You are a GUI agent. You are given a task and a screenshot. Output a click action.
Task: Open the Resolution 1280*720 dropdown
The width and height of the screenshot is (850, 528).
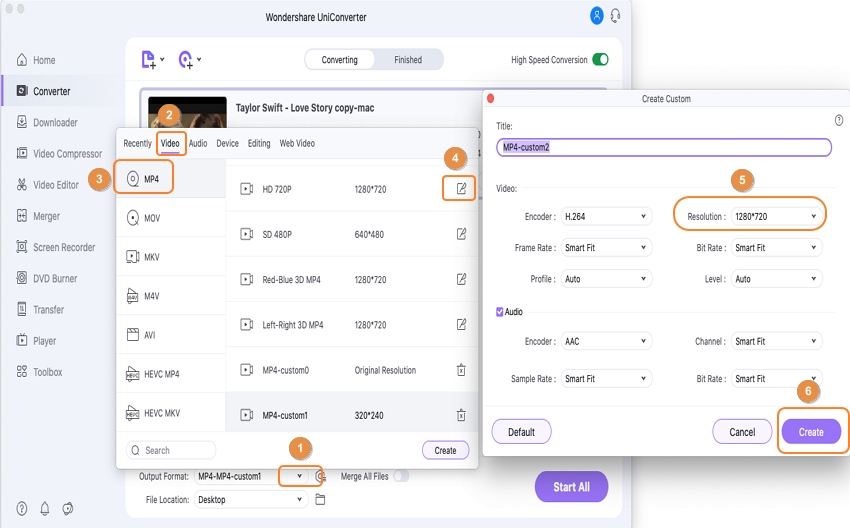[x=776, y=216]
